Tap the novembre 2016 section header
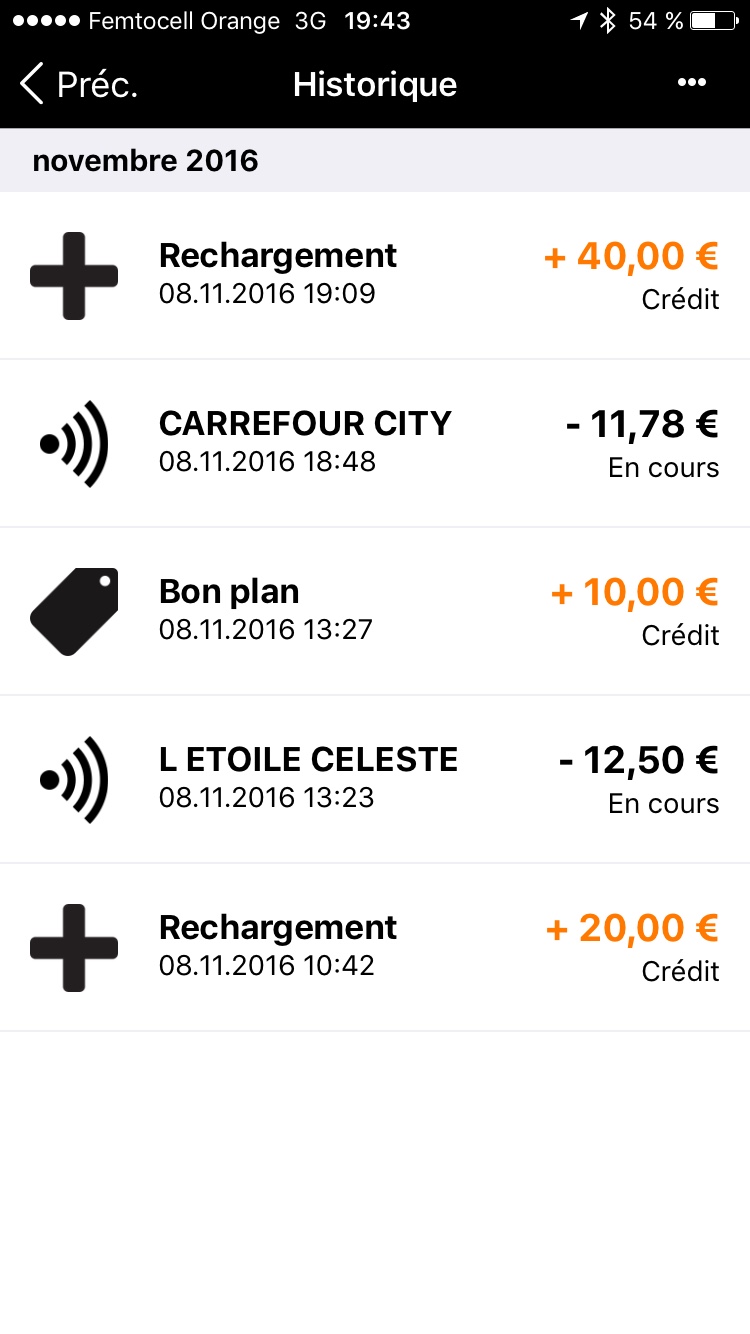Image resolution: width=750 pixels, height=1334 pixels. point(145,160)
